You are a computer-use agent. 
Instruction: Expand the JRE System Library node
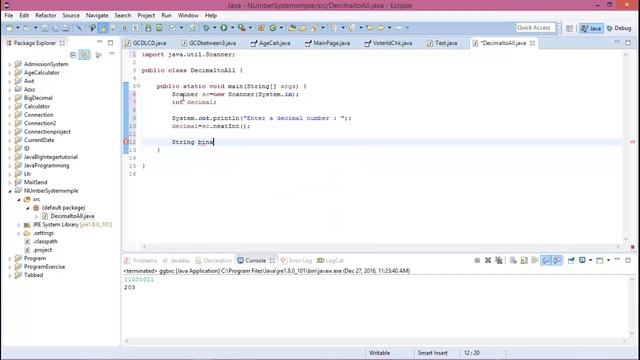(x=19, y=225)
